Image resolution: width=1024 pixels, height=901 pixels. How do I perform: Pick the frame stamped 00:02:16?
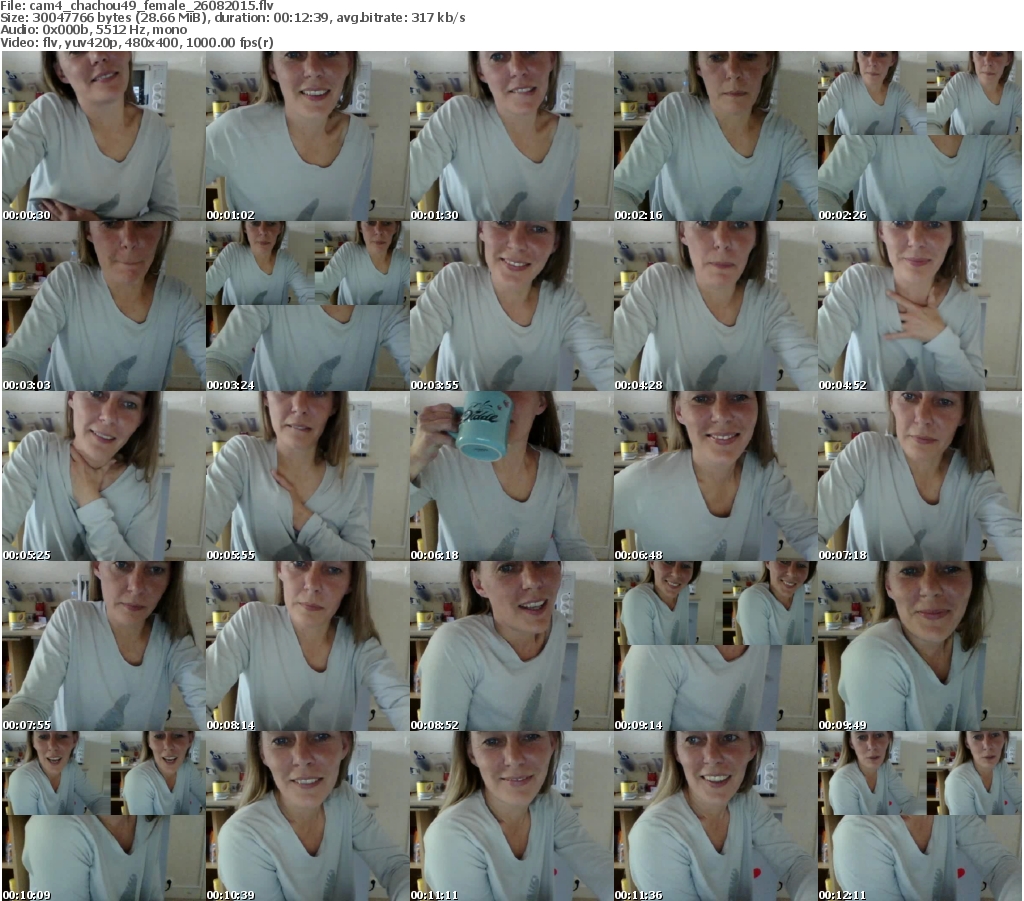coord(715,136)
